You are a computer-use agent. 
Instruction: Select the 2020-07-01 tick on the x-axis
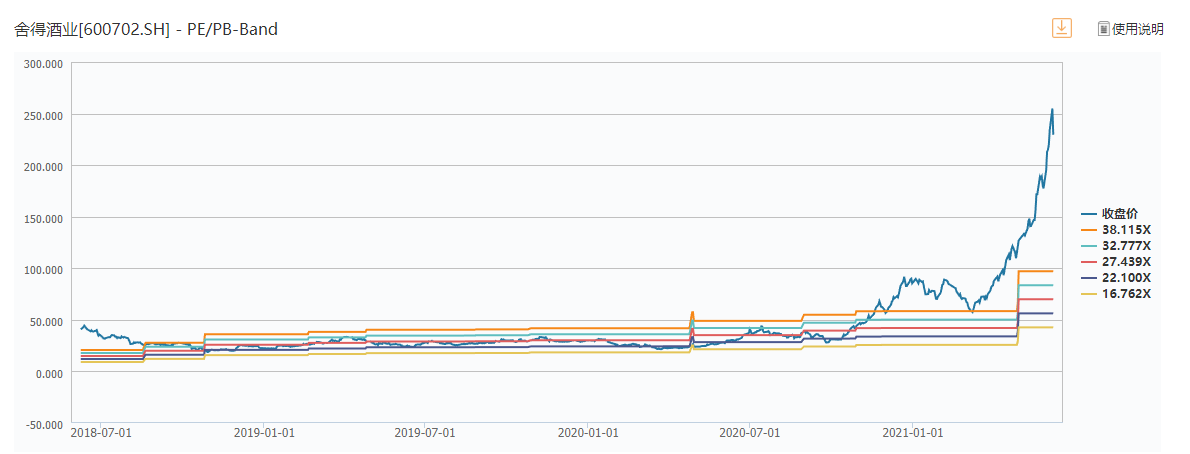[x=750, y=433]
